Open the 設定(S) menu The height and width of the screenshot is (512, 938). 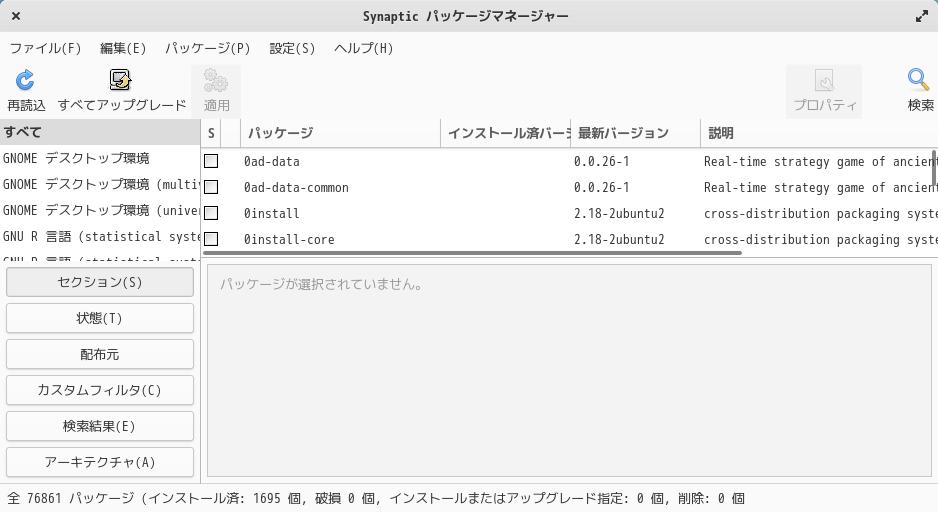(x=292, y=48)
